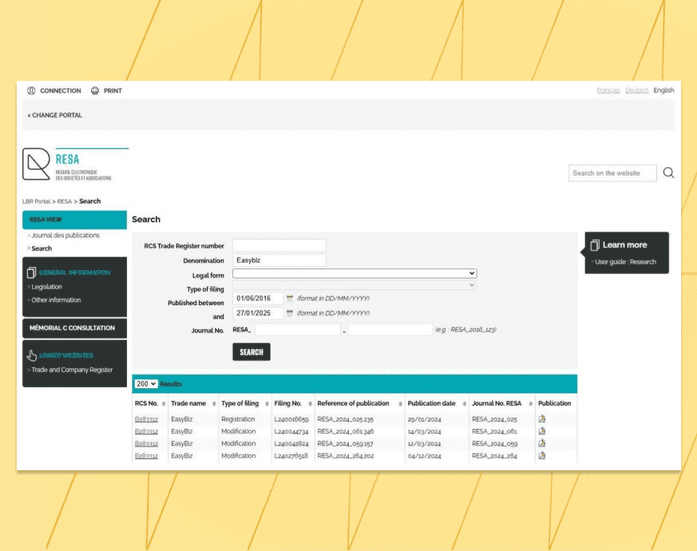Change the 200 results per page dropdown

click(x=146, y=384)
